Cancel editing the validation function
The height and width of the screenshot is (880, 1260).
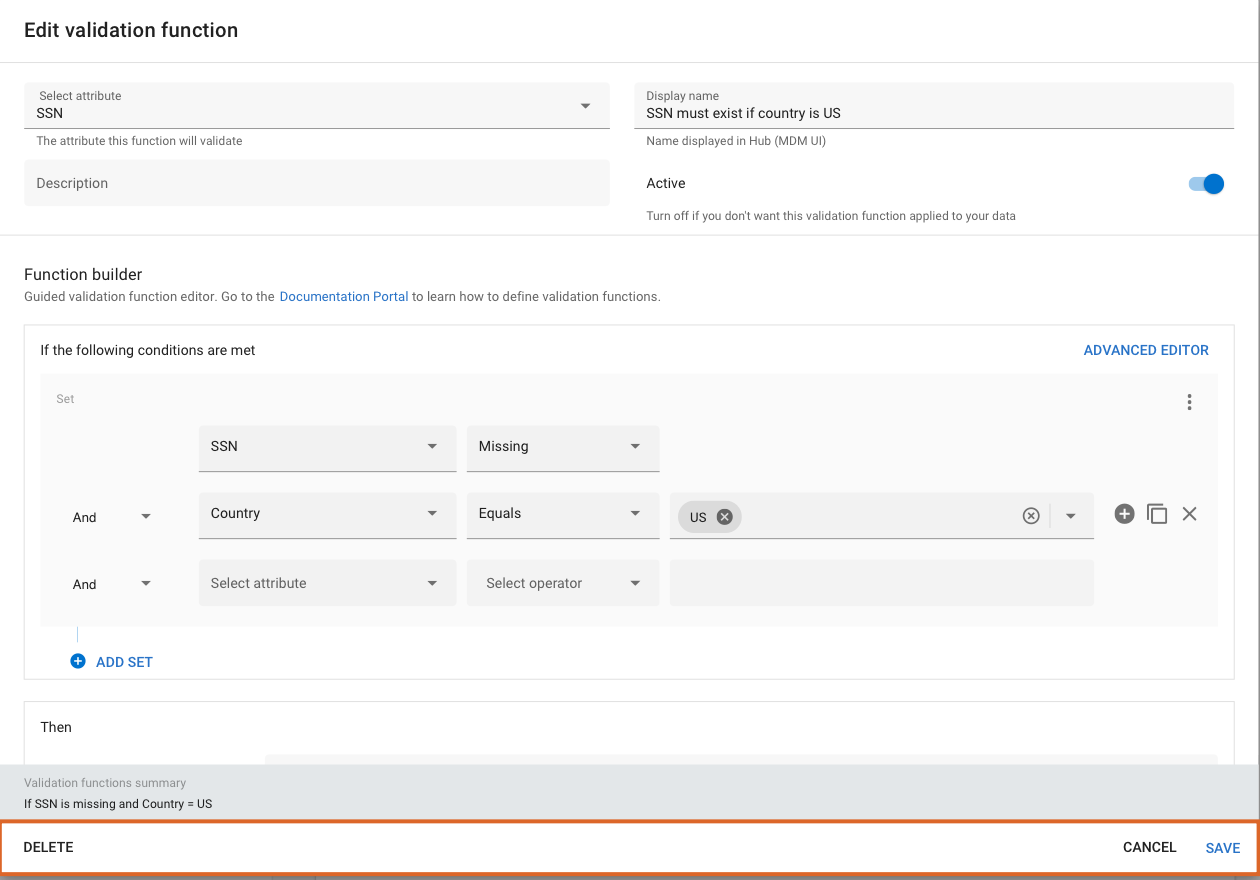tap(1150, 847)
